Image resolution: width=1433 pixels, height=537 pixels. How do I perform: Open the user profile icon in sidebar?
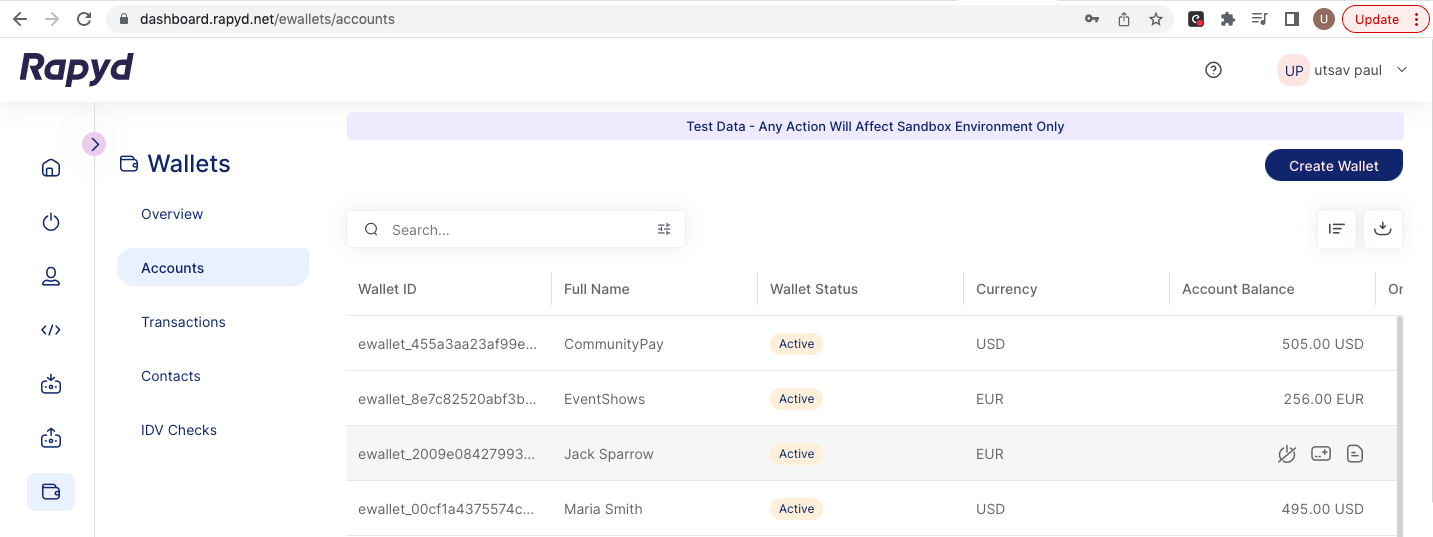click(51, 276)
